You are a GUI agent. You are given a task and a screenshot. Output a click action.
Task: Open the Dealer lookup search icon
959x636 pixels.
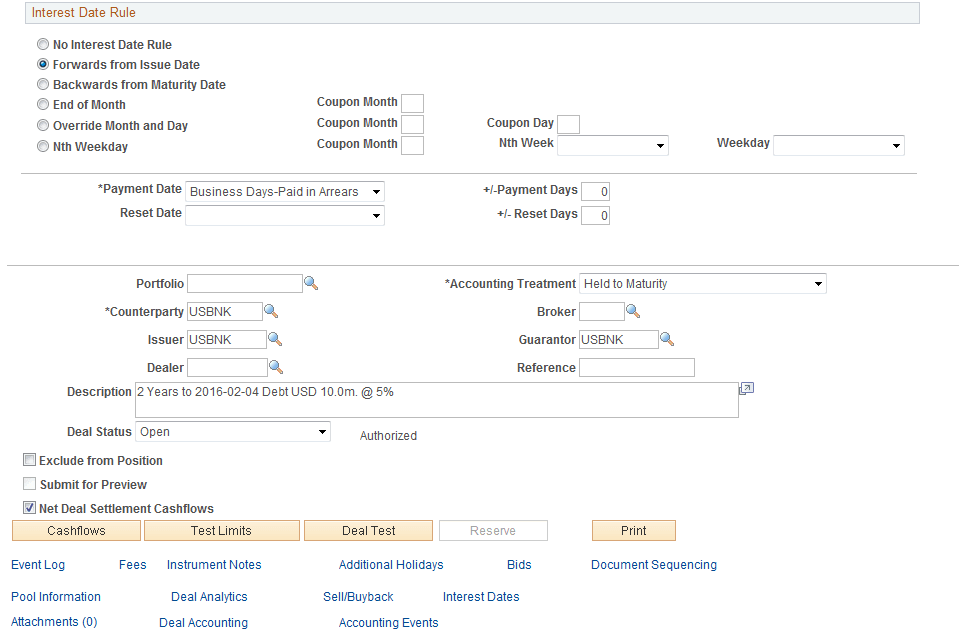pyautogui.click(x=272, y=367)
